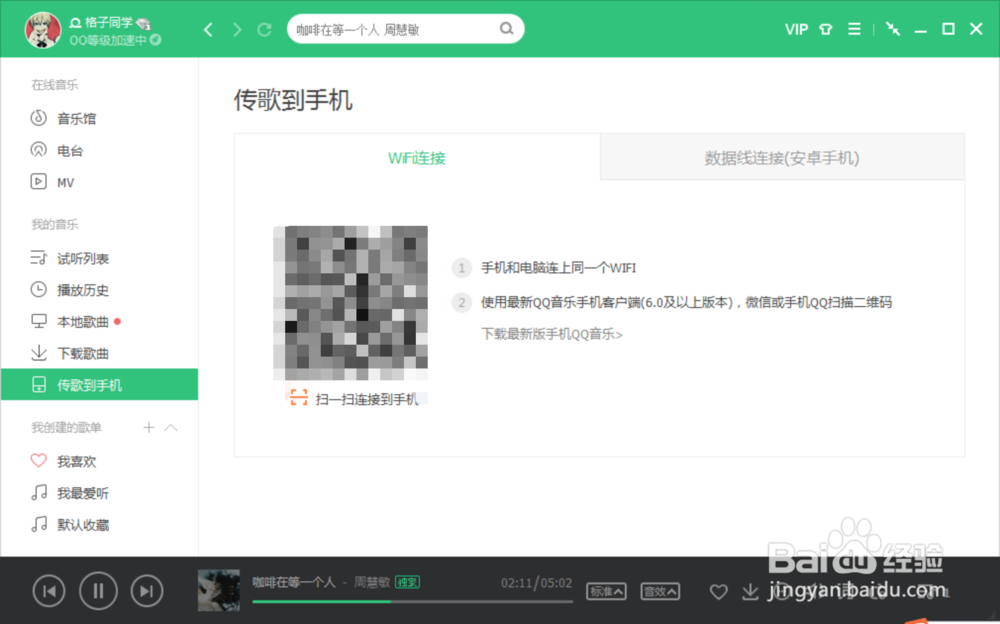Viewport: 1000px width, 624px height.
Task: Open the main hamburger menu
Action: [854, 29]
